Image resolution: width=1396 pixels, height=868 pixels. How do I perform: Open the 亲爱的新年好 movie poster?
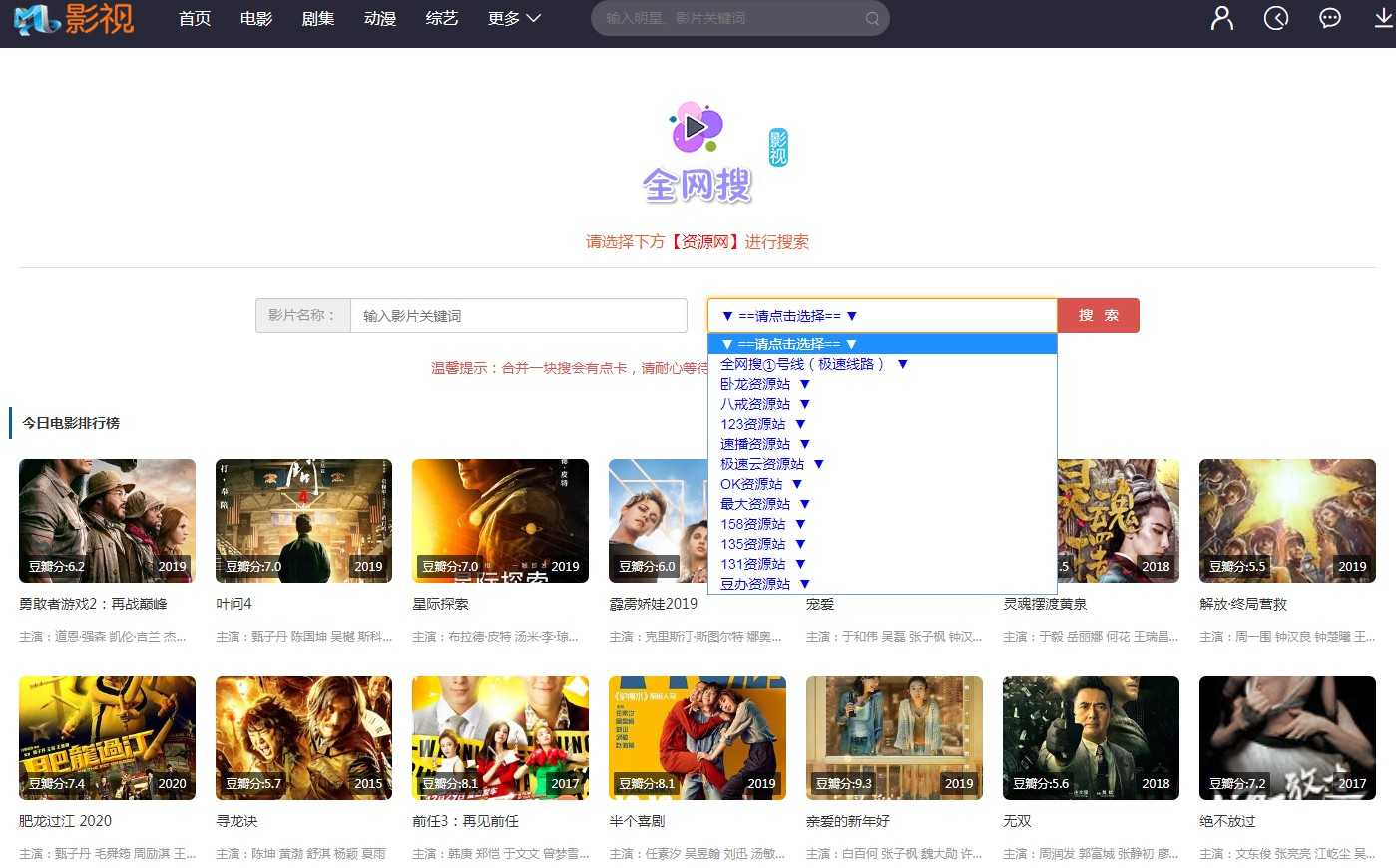(894, 738)
